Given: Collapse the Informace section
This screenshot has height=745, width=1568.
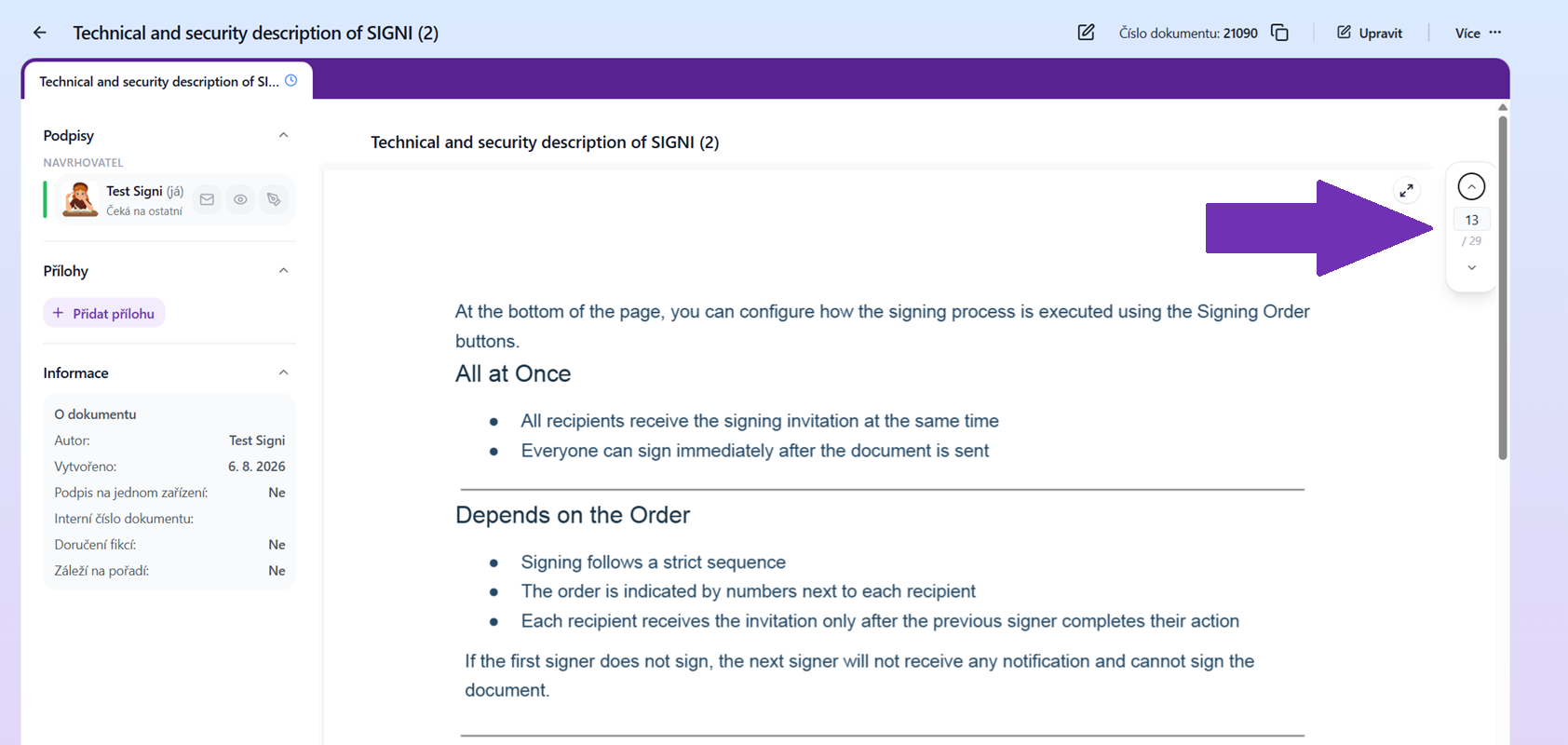Looking at the screenshot, I should (284, 372).
